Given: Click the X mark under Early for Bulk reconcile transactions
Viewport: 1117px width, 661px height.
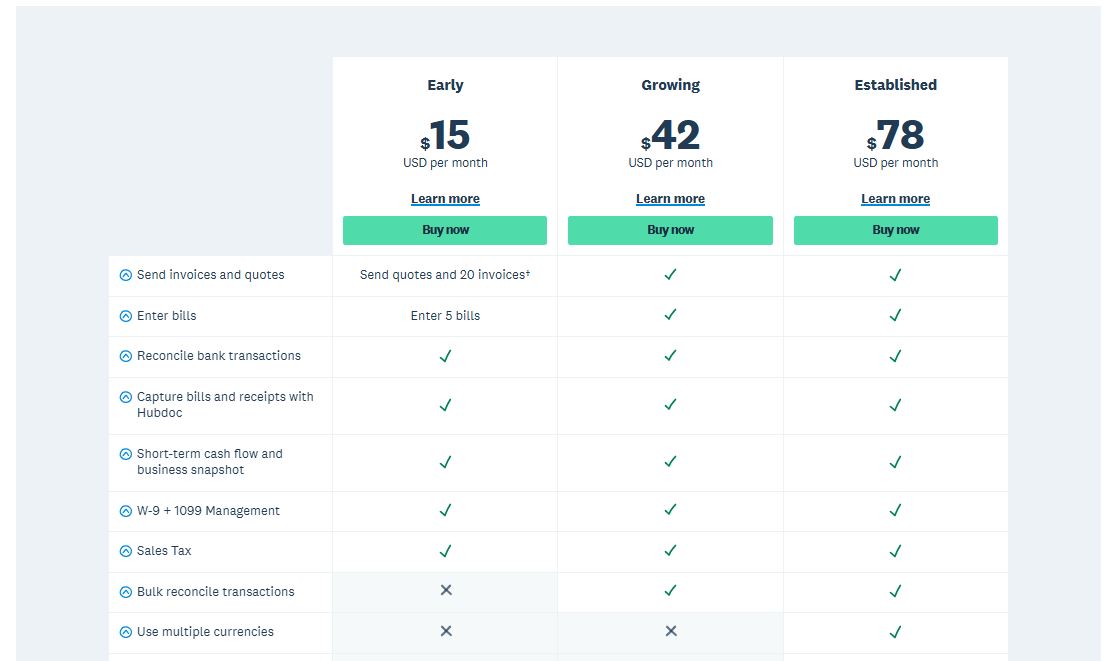Looking at the screenshot, I should [x=445, y=591].
